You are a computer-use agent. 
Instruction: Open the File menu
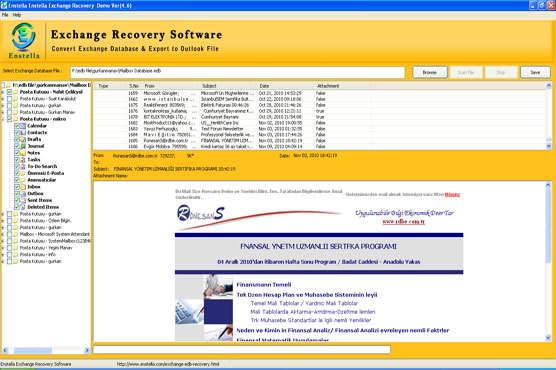point(5,15)
